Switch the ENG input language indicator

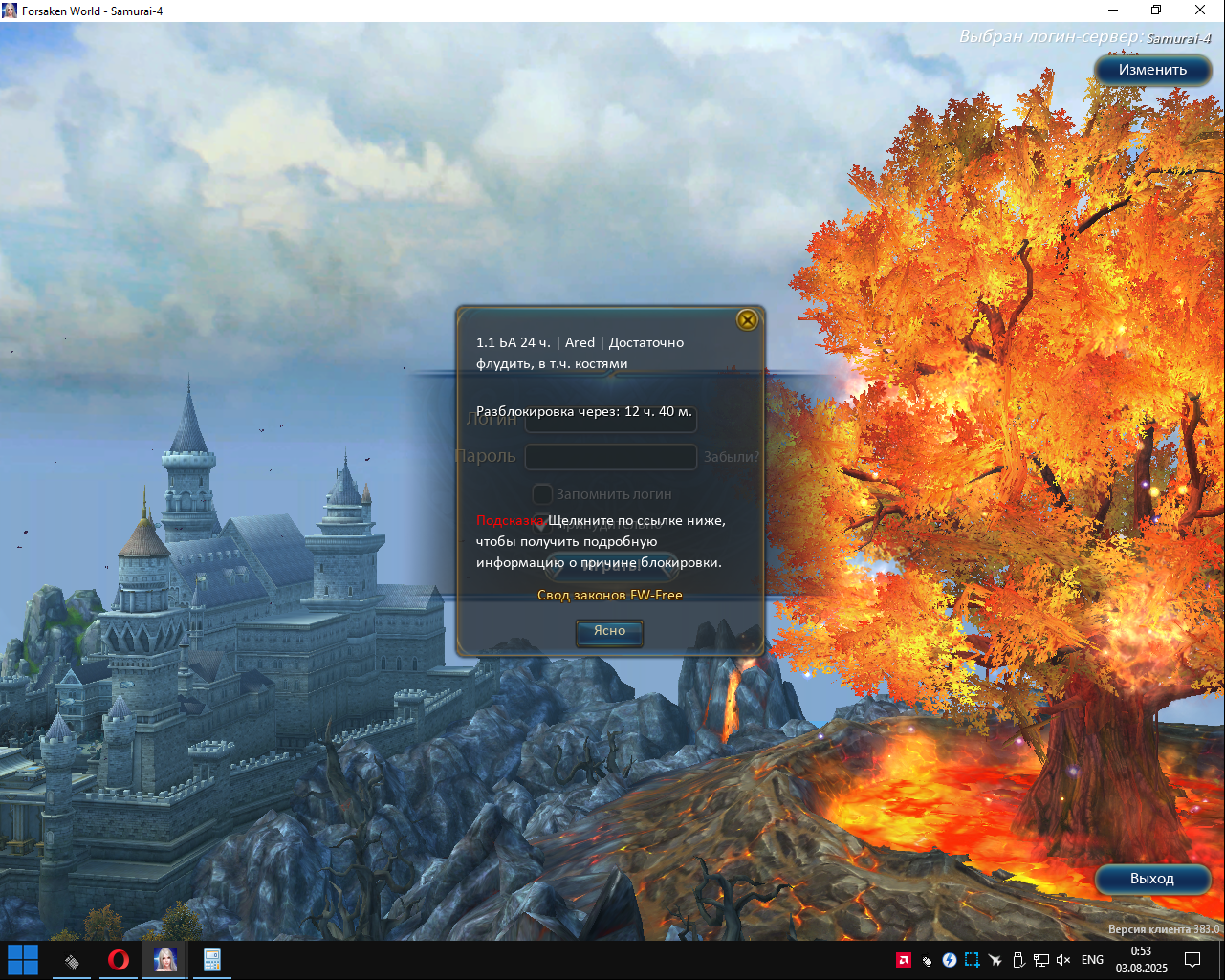point(1092,960)
